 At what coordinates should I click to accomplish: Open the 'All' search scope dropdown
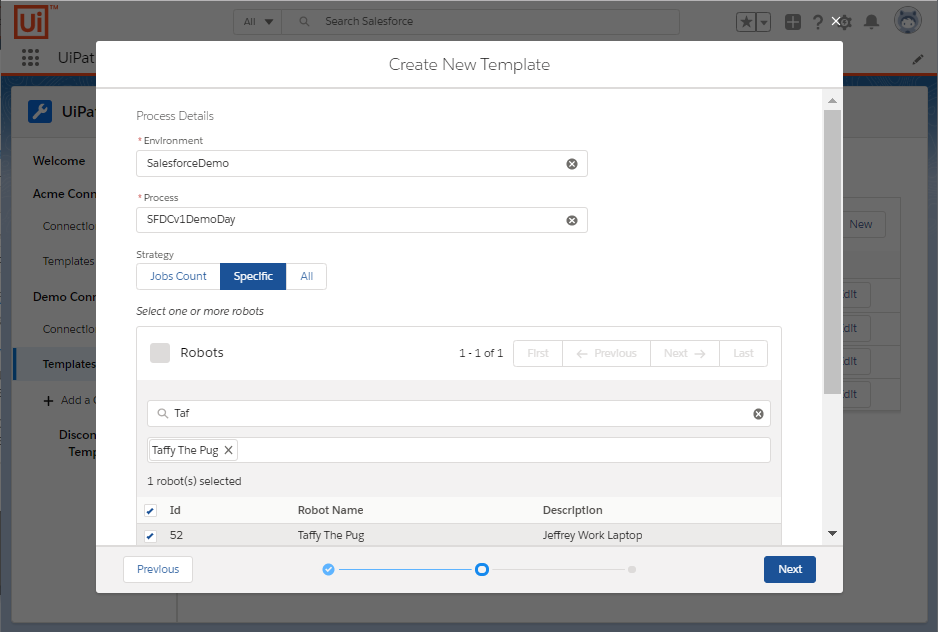pos(258,21)
